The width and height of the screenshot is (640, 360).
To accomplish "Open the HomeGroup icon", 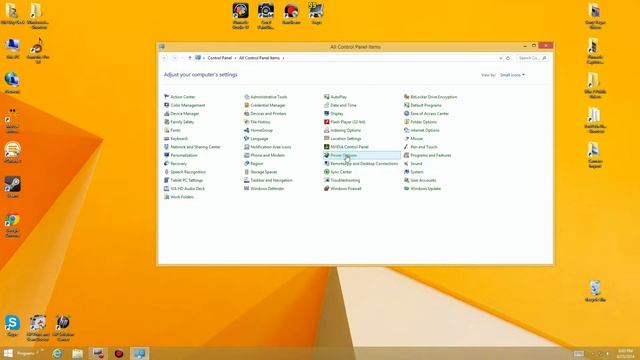I will 247,130.
